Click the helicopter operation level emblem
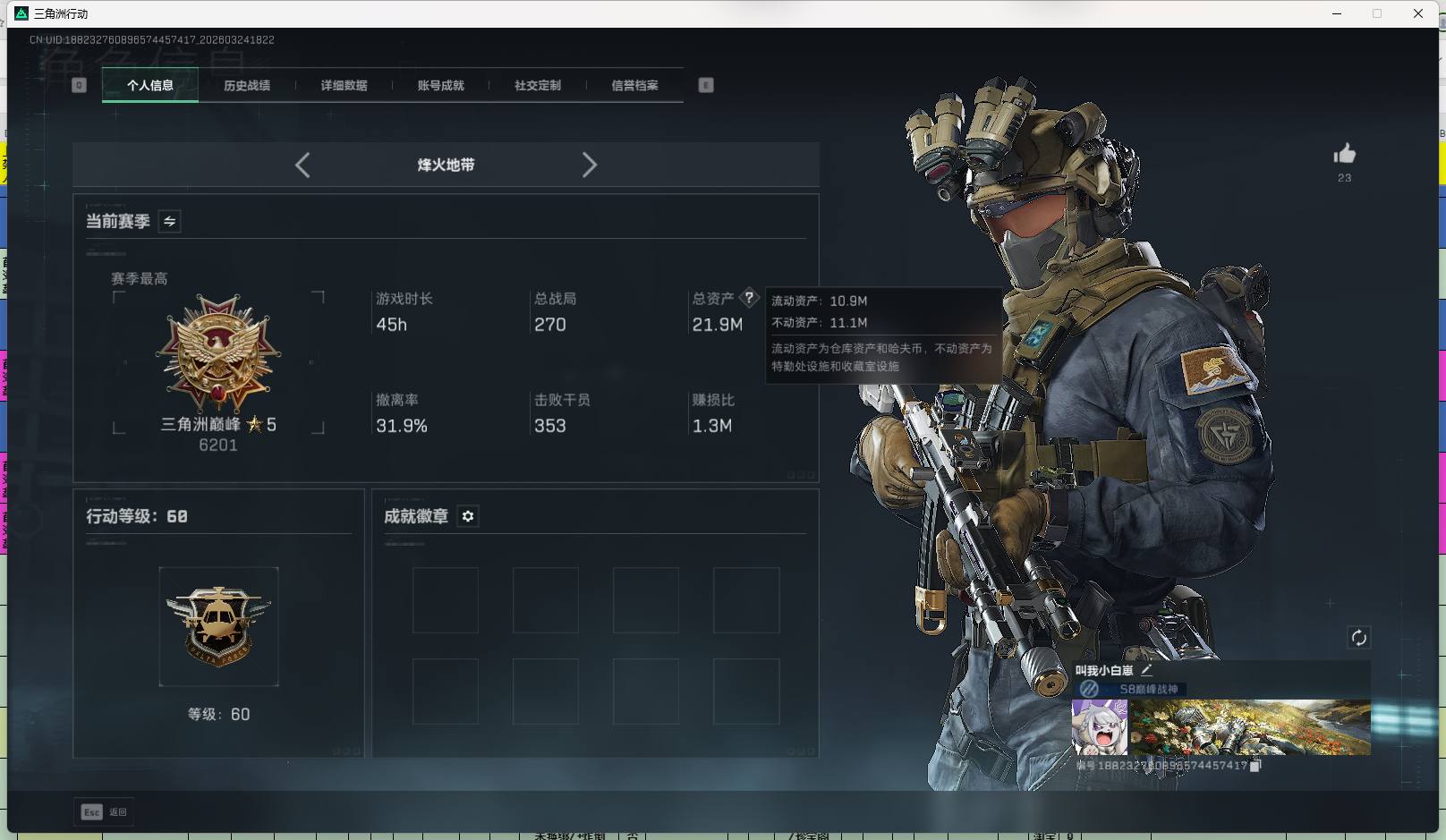 coord(218,626)
